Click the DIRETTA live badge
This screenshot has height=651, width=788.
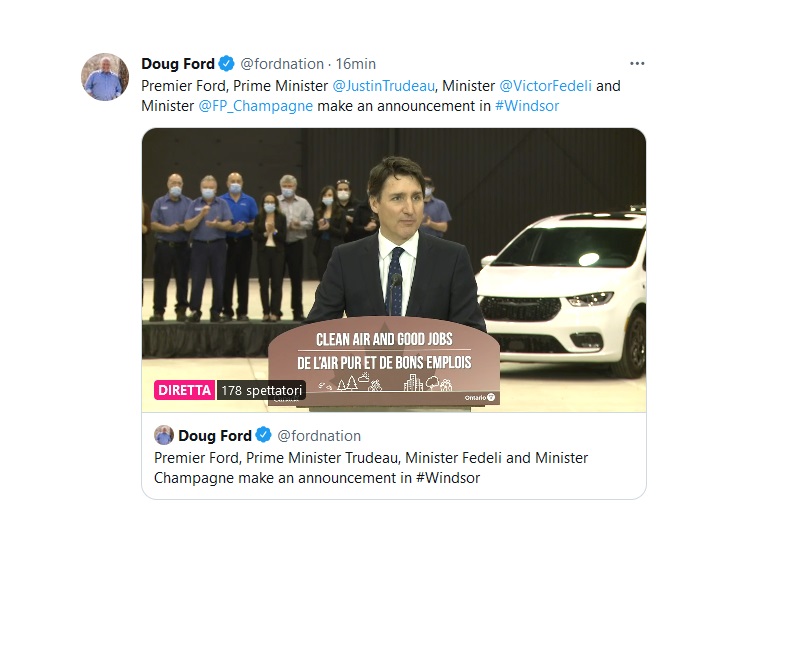184,390
